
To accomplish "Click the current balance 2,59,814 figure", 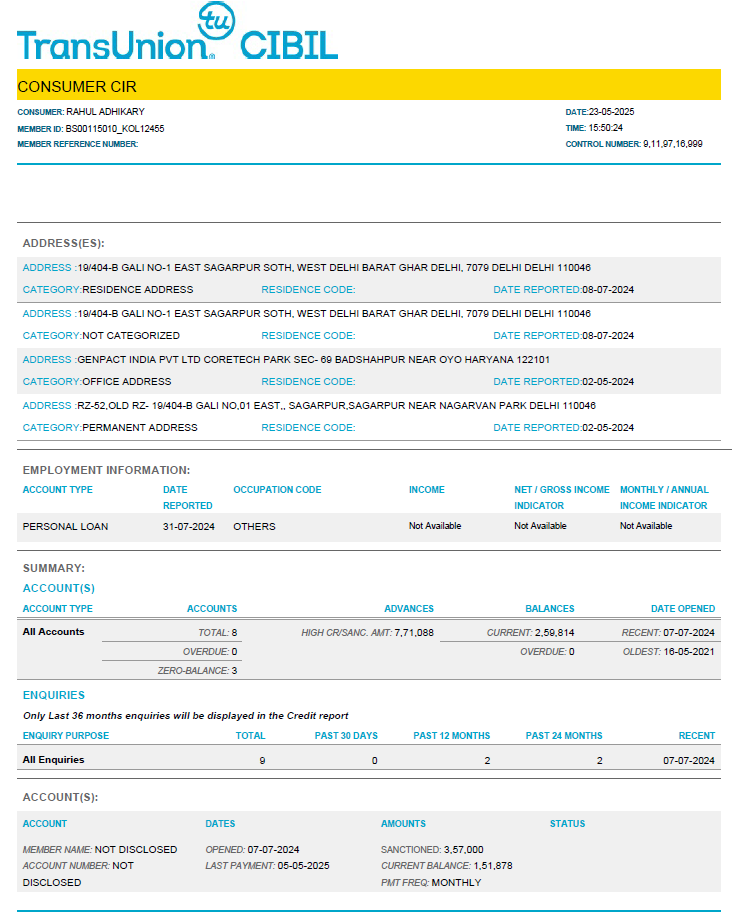I will coord(552,633).
